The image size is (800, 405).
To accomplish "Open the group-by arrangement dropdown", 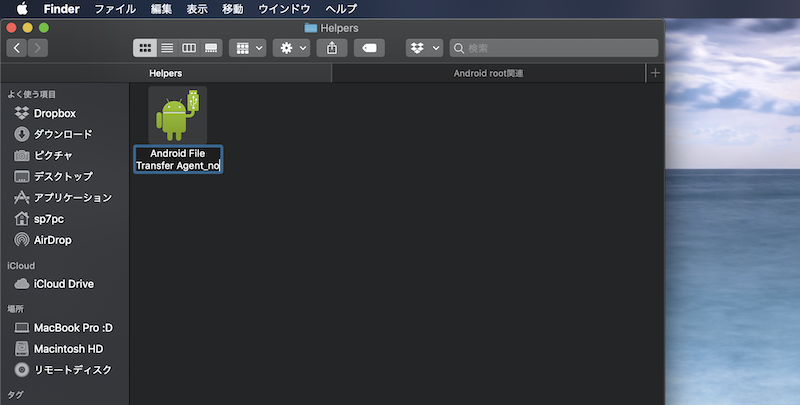I will tap(247, 48).
